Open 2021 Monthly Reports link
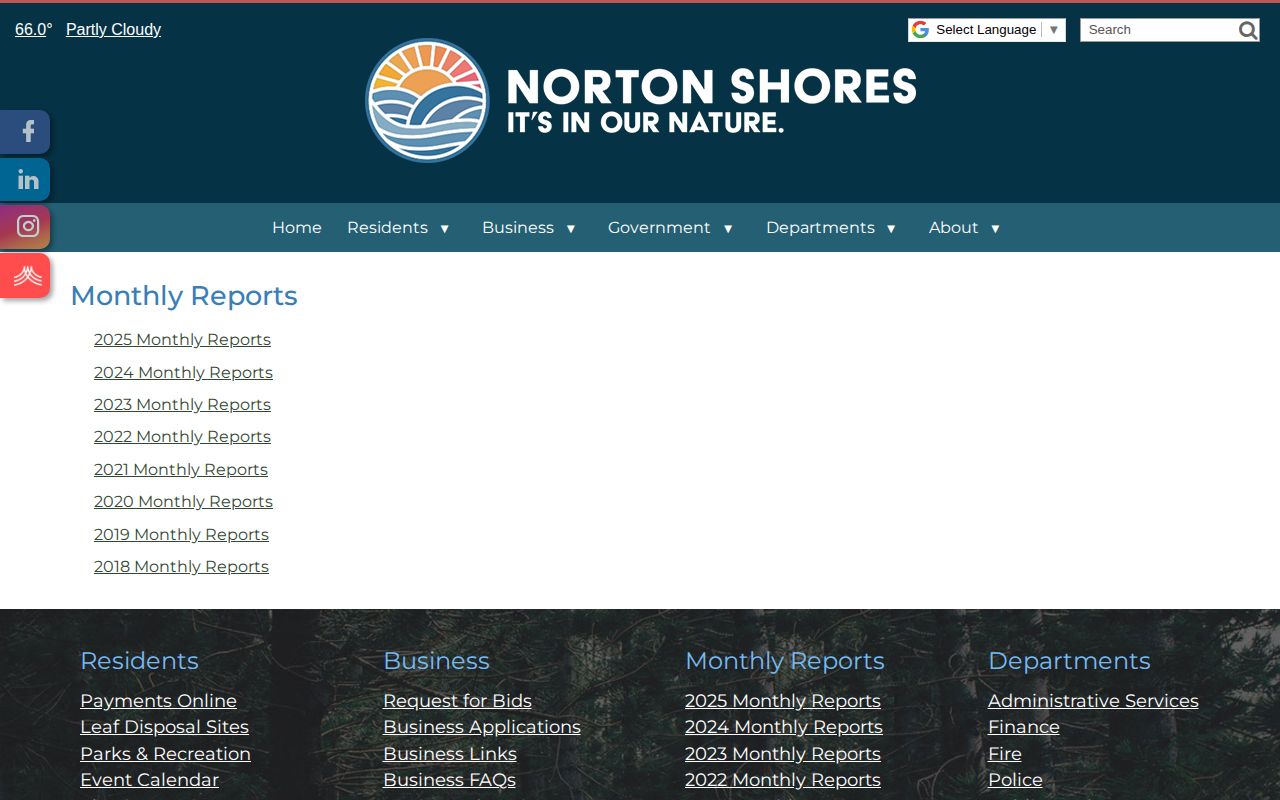This screenshot has height=800, width=1280. (181, 469)
